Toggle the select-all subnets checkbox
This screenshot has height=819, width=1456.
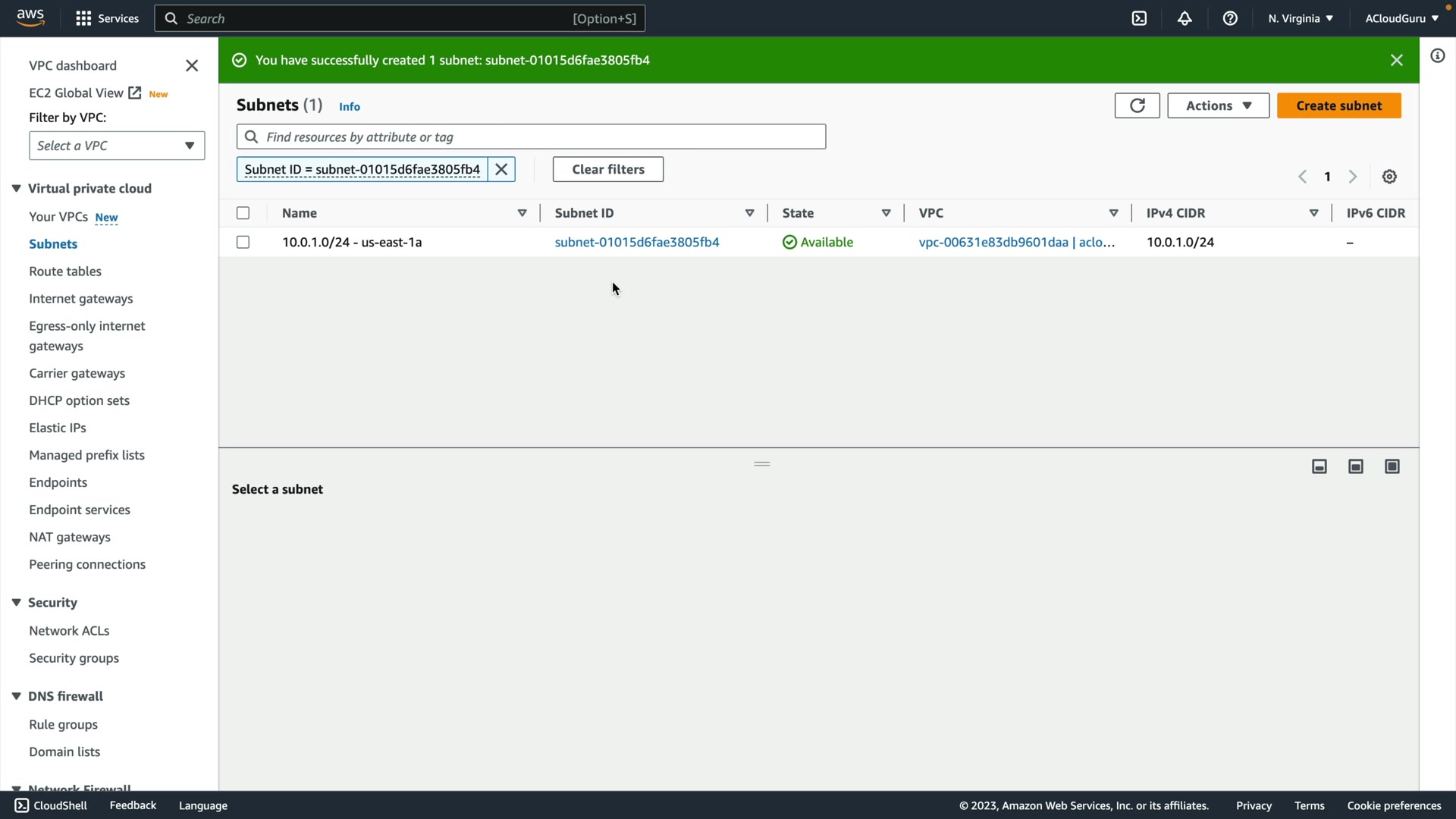pyautogui.click(x=243, y=213)
